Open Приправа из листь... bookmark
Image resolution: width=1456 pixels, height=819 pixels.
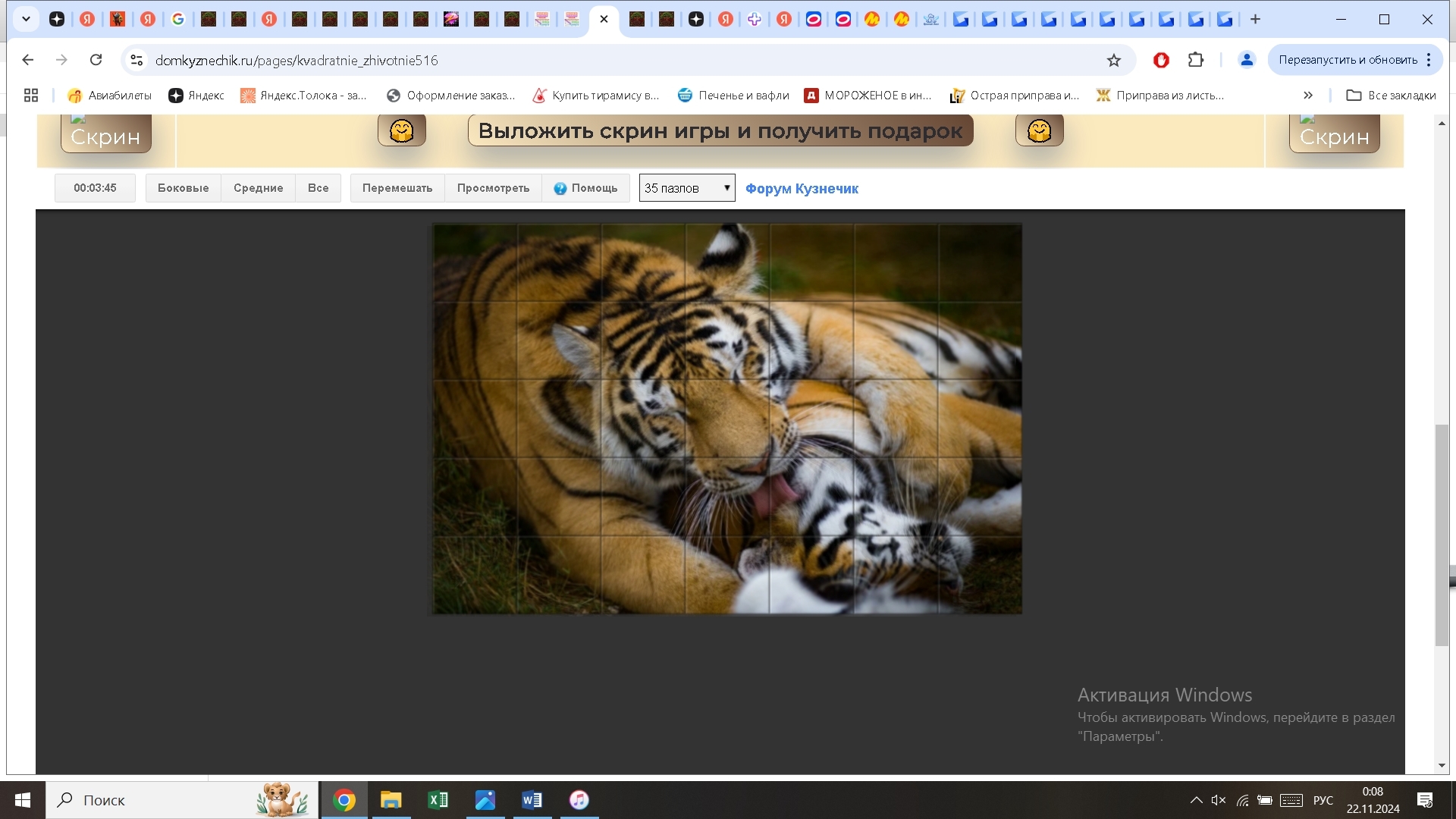click(1160, 95)
